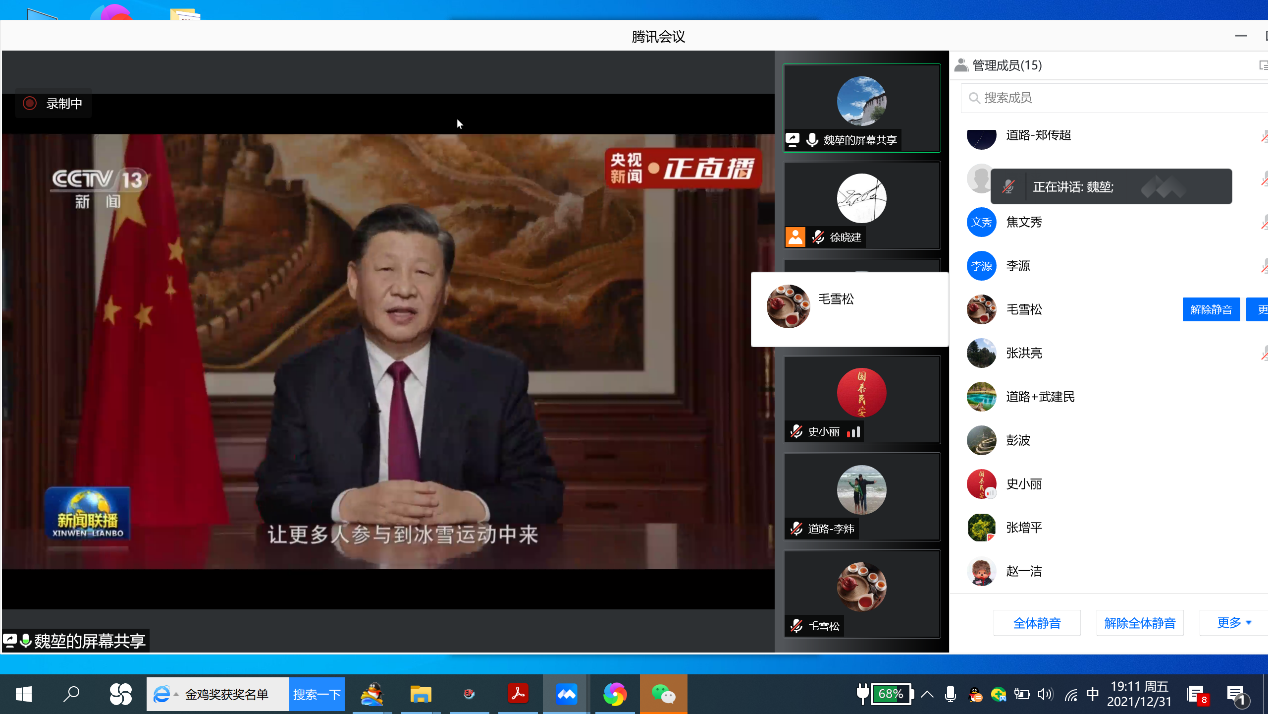Launch Adobe Acrobat from the taskbar
The height and width of the screenshot is (714, 1268).
[518, 694]
